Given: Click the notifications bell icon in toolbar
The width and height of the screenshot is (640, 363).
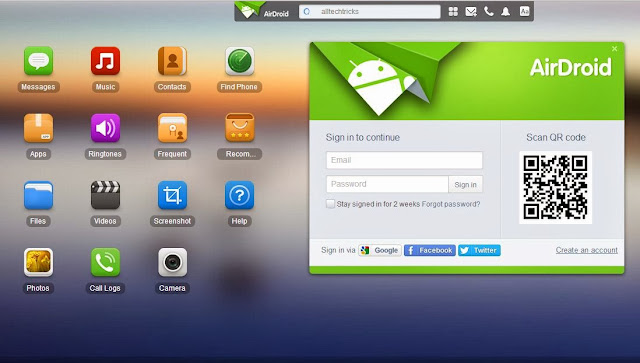Looking at the screenshot, I should click(506, 11).
